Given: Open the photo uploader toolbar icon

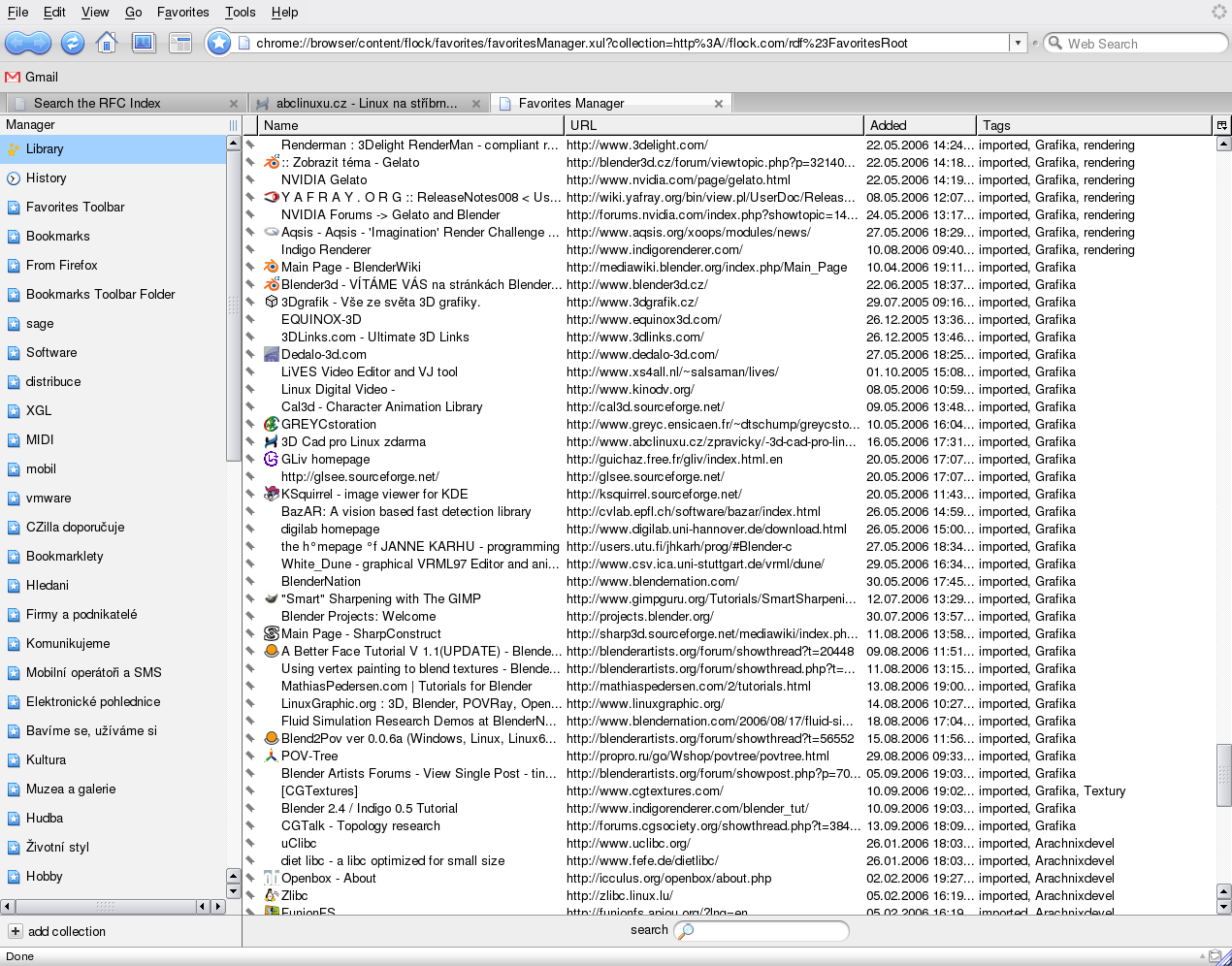Looking at the screenshot, I should coord(144,43).
